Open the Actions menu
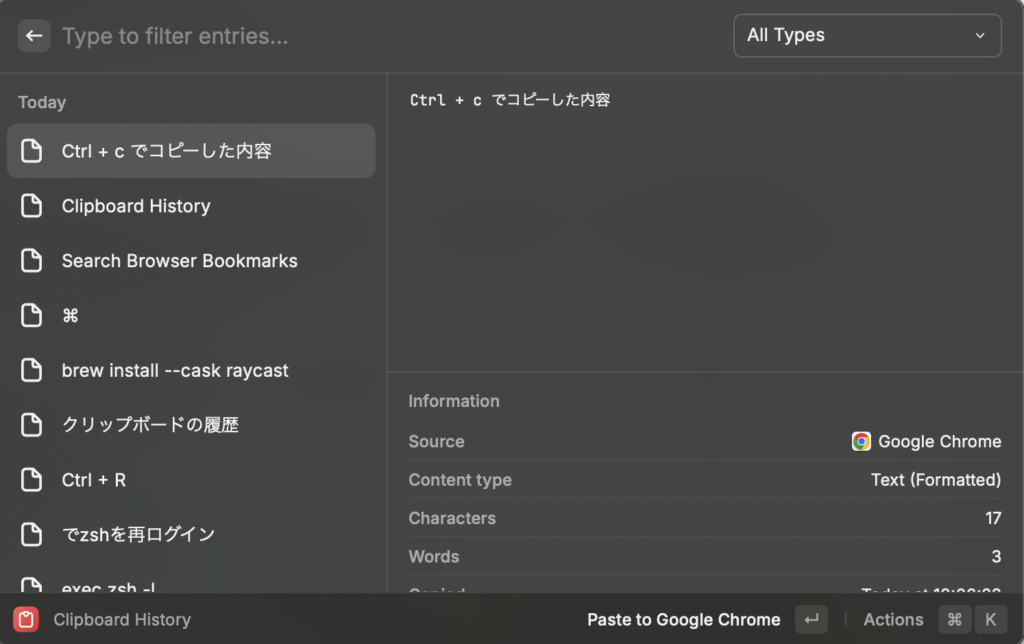The width and height of the screenshot is (1024, 644). pos(893,620)
